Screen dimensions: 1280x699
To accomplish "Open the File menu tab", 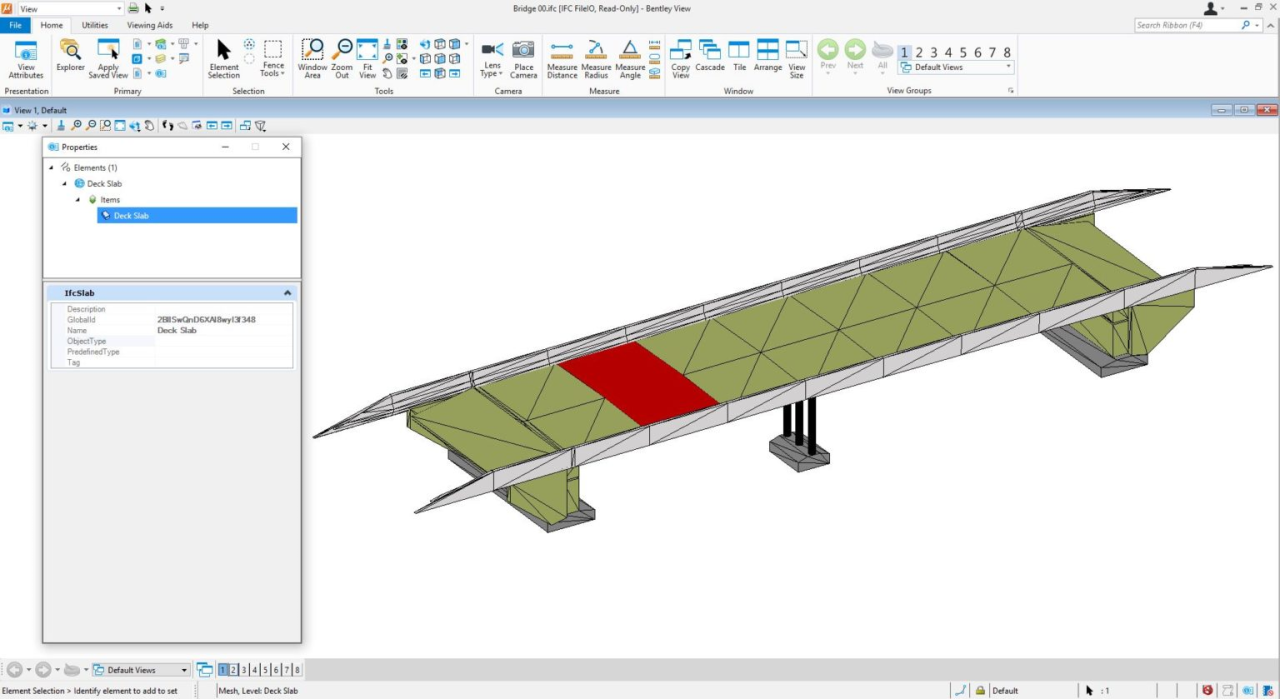I will pyautogui.click(x=15, y=25).
